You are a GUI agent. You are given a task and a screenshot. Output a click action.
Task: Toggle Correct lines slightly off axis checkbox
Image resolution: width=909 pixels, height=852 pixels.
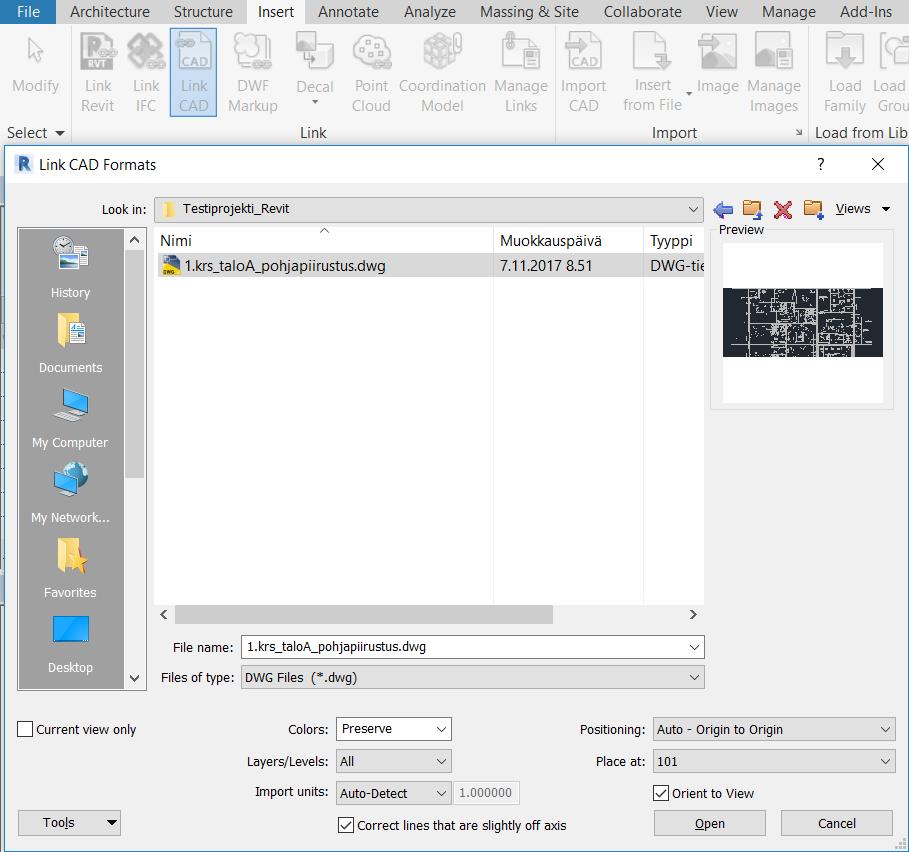(346, 825)
